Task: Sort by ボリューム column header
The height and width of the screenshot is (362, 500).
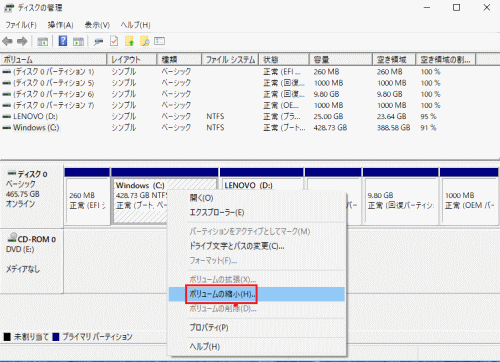Action: (53, 60)
